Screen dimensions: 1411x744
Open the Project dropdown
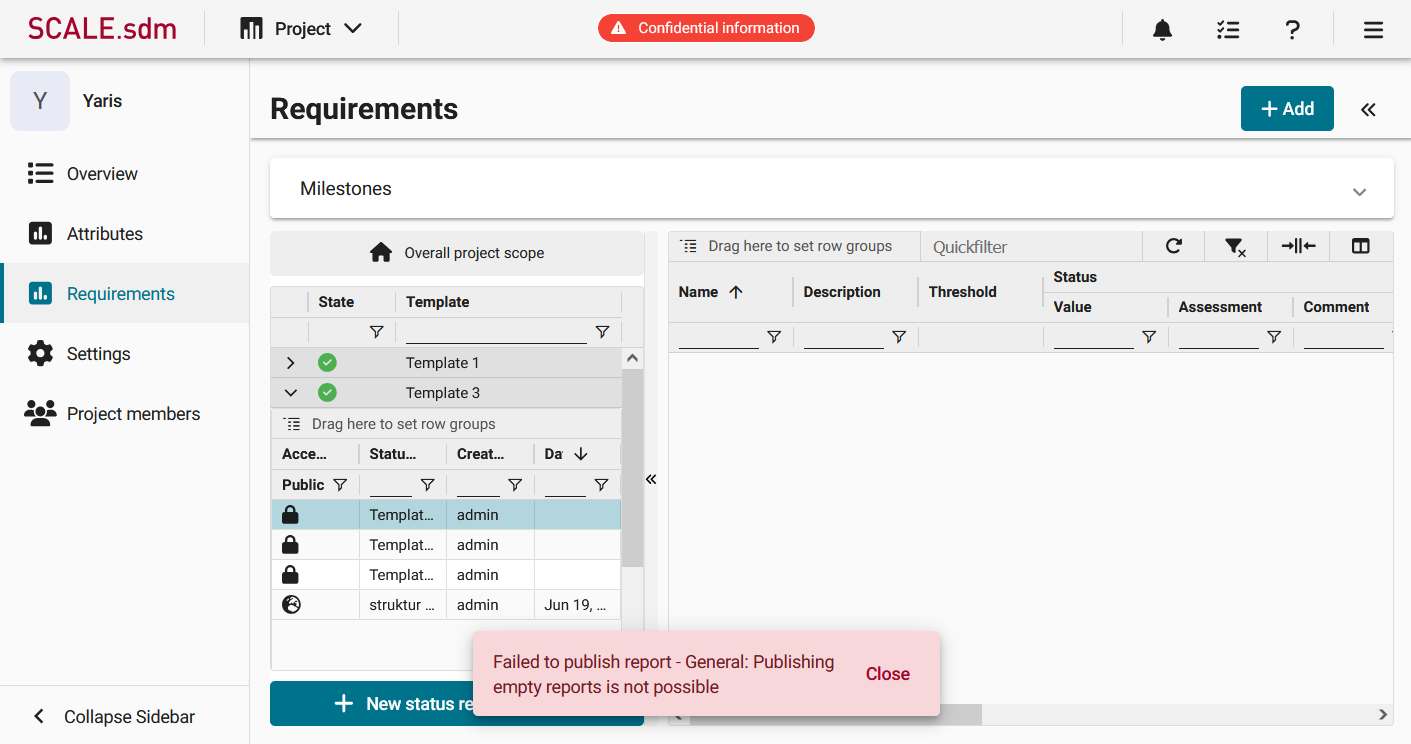coord(301,29)
